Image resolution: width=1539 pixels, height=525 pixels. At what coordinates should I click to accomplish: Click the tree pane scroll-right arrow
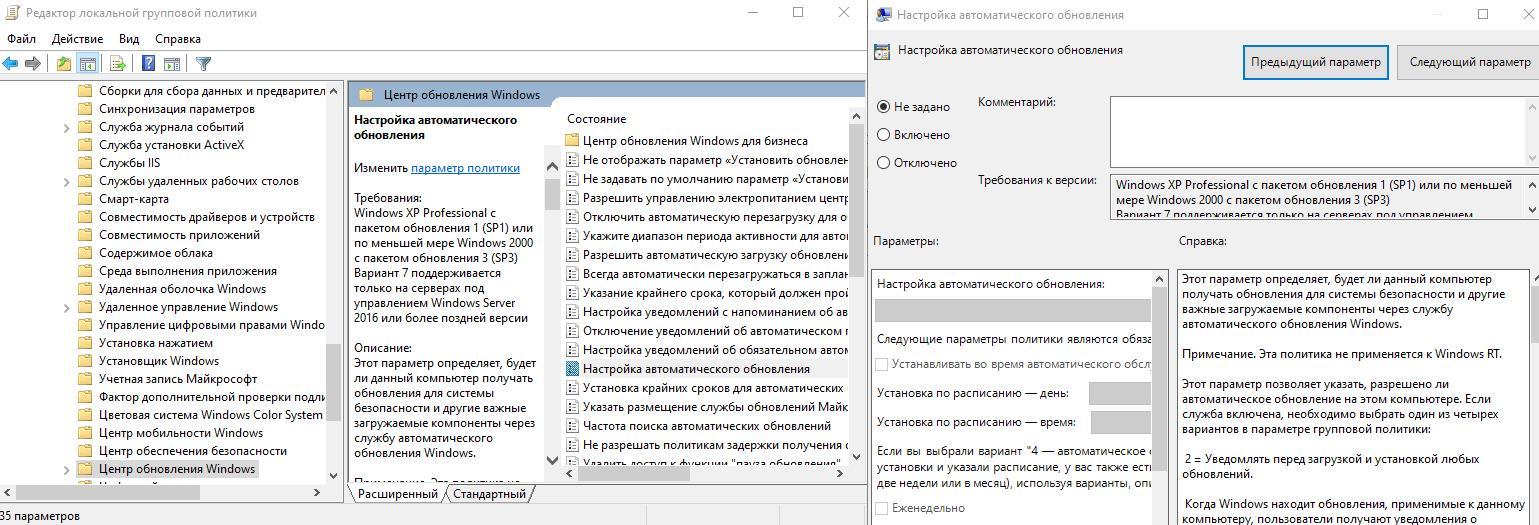318,492
